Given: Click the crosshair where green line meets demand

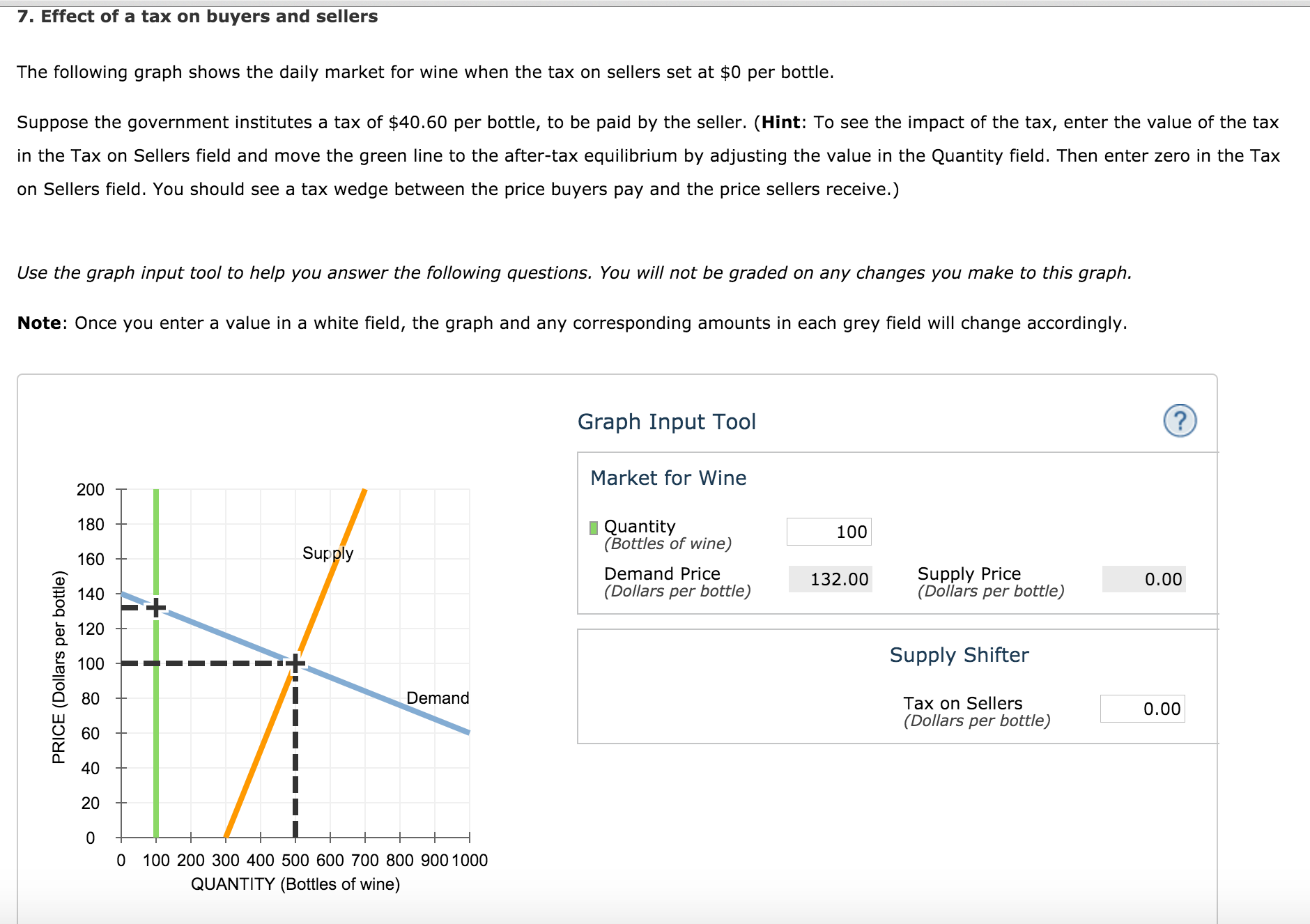Looking at the screenshot, I should [x=156, y=607].
